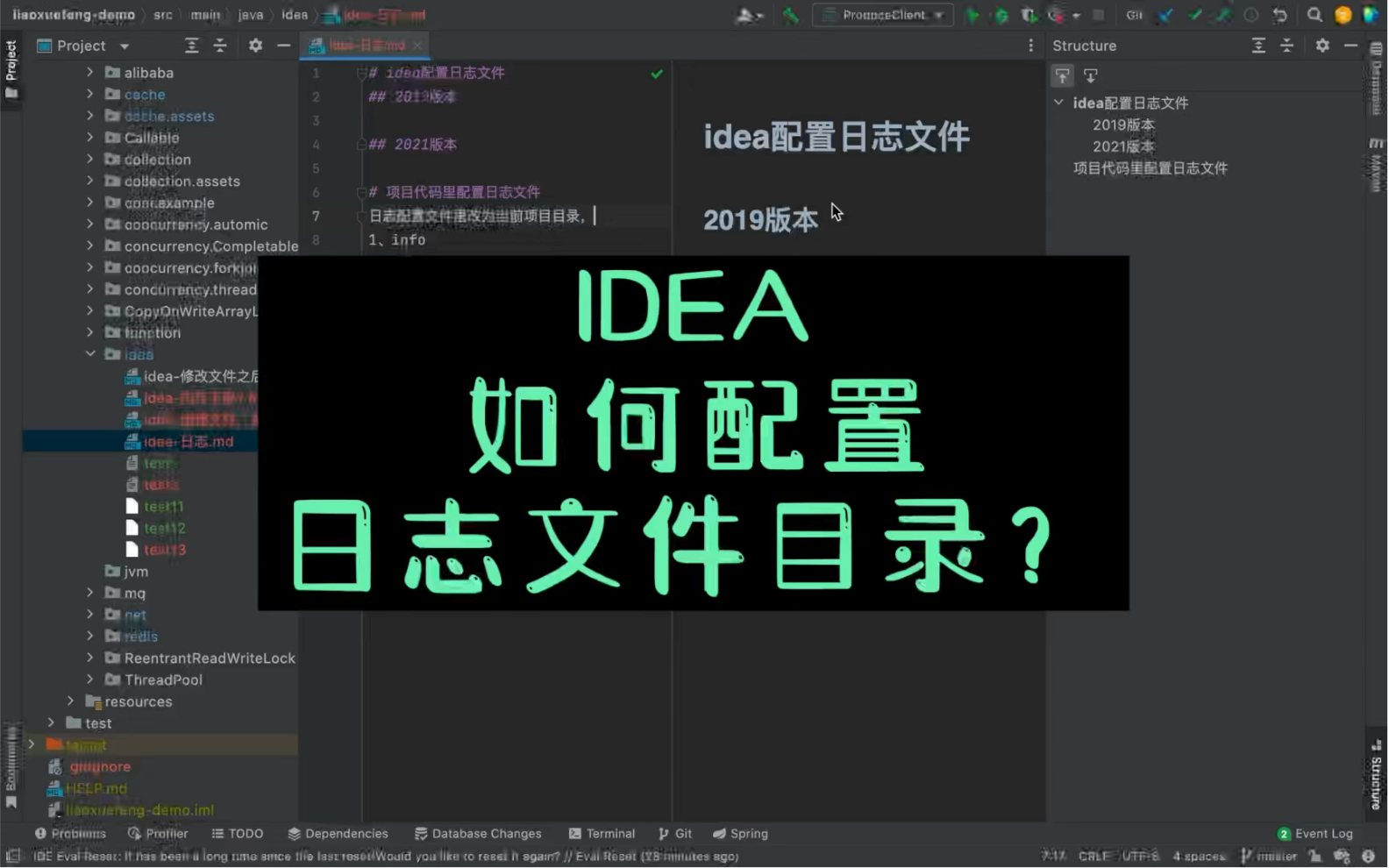
Task: Open Search Everywhere magnifier icon
Action: click(1314, 15)
